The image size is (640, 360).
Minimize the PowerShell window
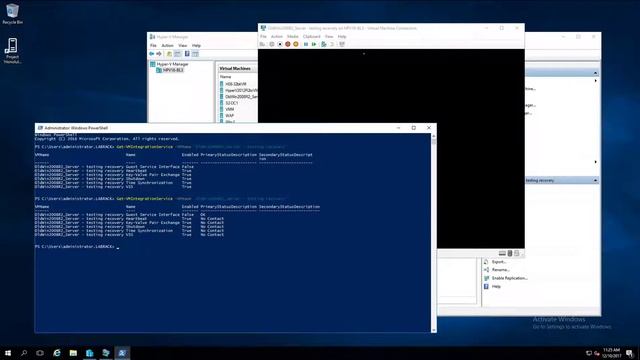coord(398,128)
